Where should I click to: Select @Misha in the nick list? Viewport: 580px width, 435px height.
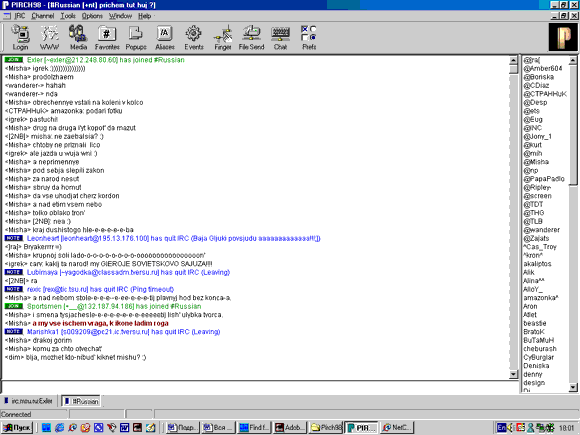(536, 162)
